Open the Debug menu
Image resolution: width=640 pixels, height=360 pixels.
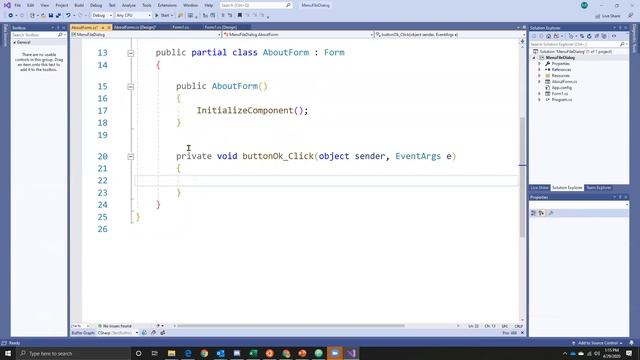coord(96,5)
